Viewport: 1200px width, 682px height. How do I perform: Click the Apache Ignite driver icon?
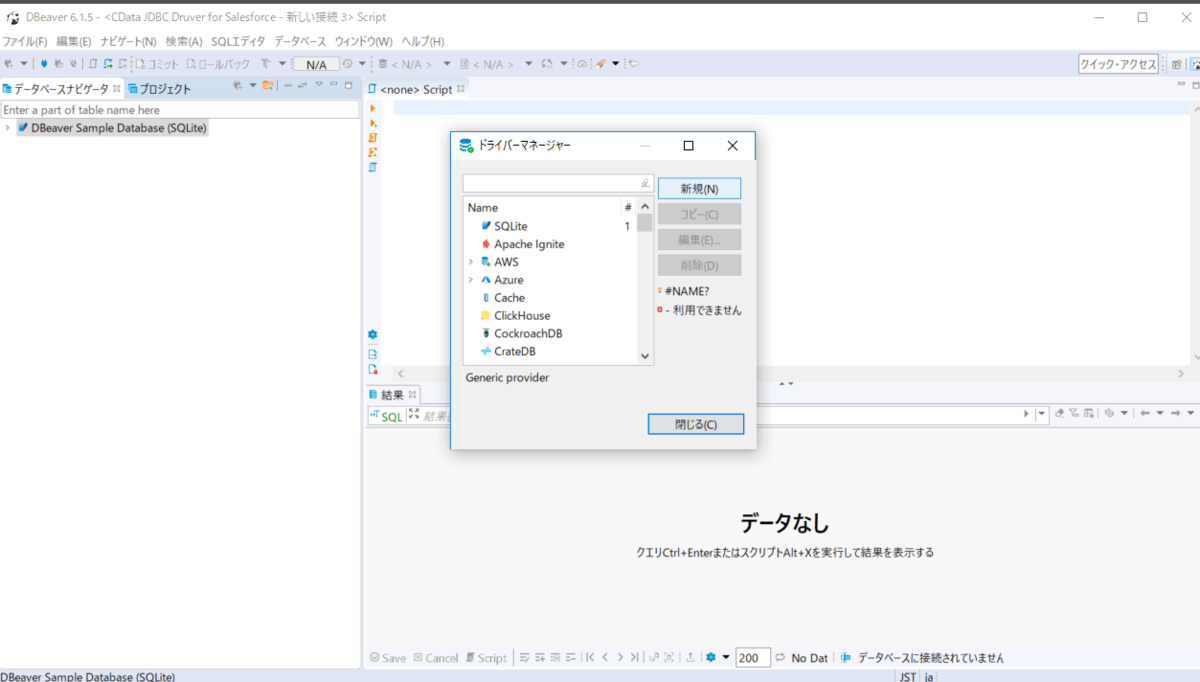(x=486, y=244)
